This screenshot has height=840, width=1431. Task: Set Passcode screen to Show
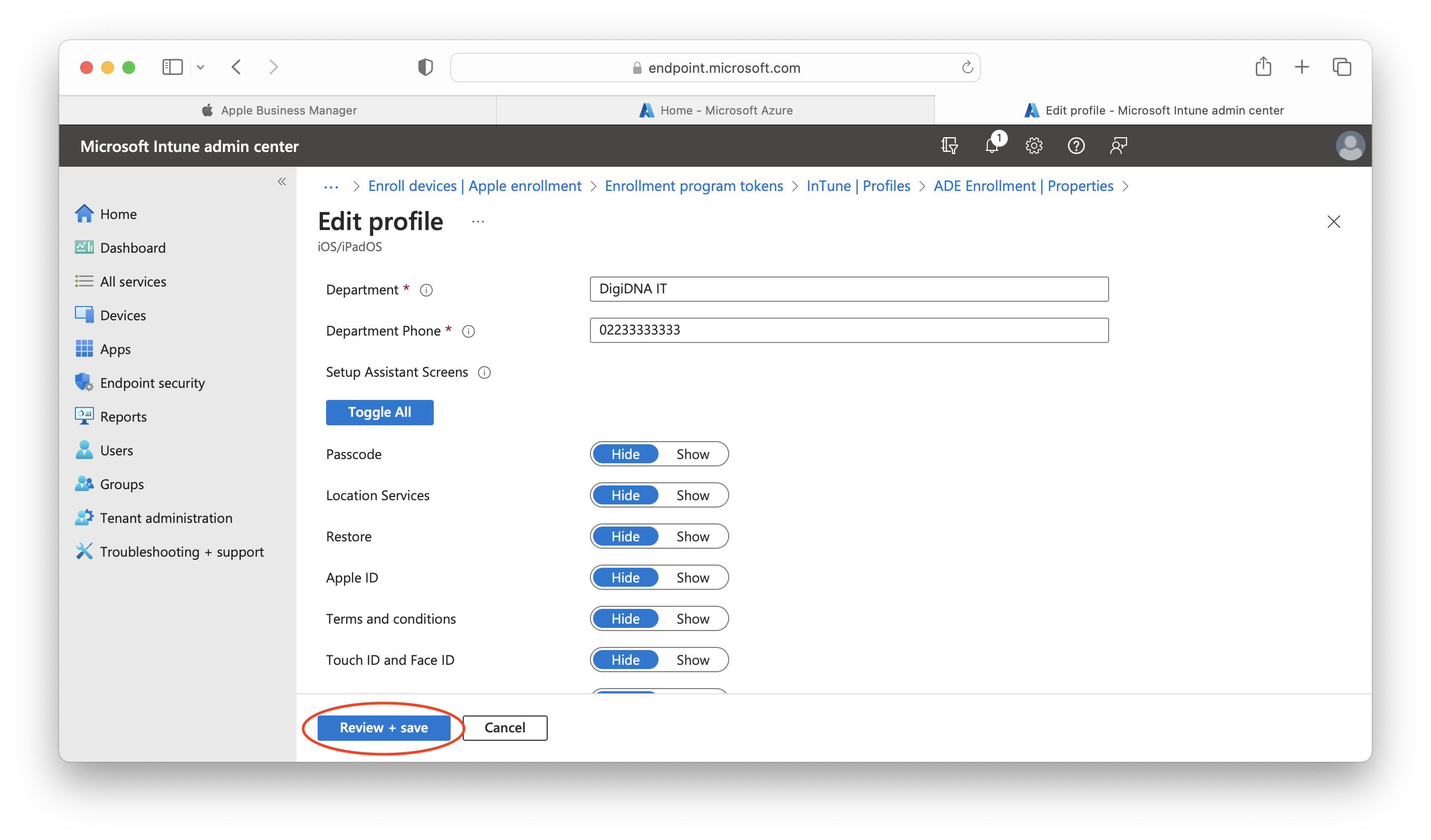click(692, 454)
